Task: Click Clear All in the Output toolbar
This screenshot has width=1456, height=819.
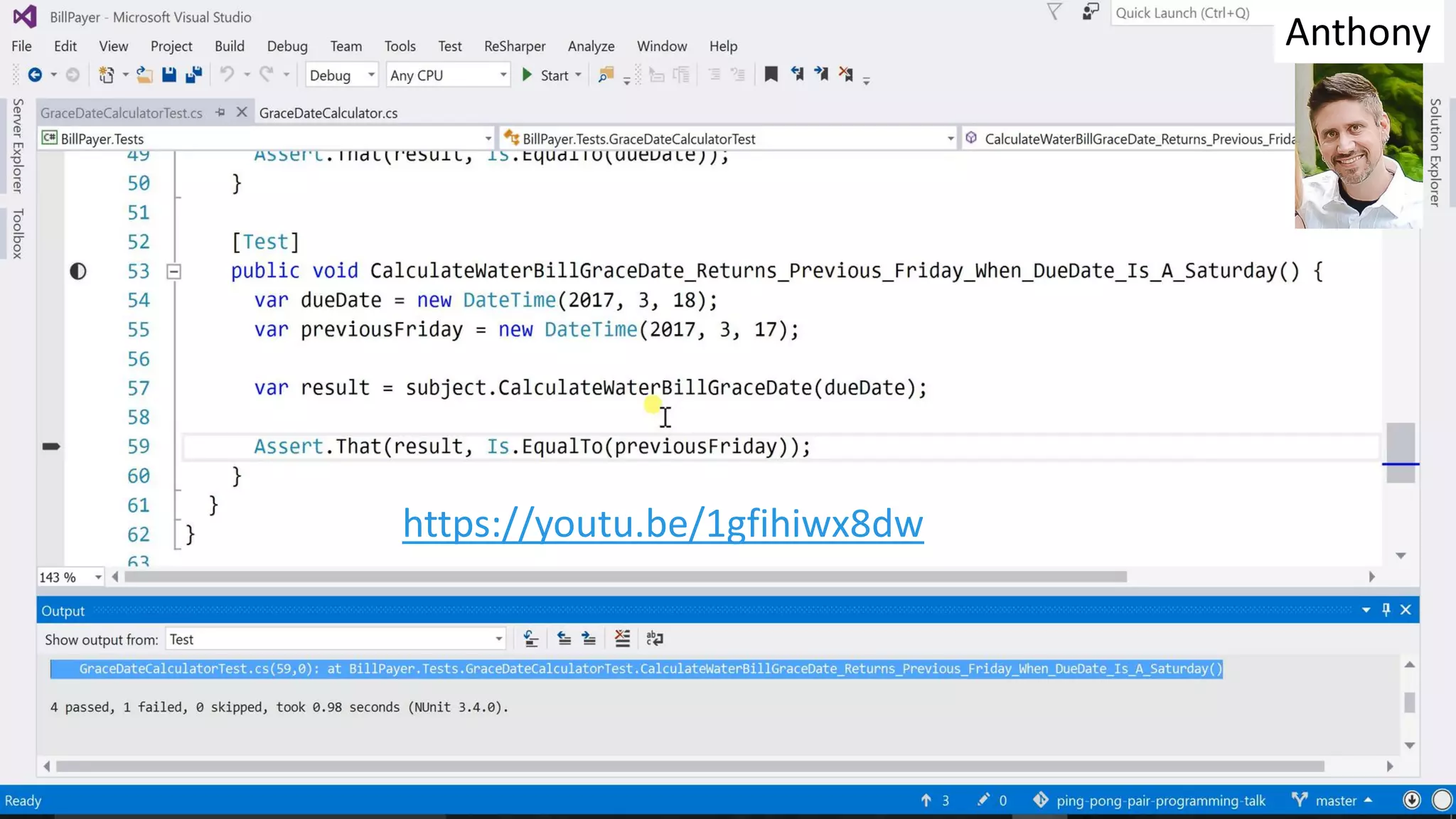Action: [622, 638]
